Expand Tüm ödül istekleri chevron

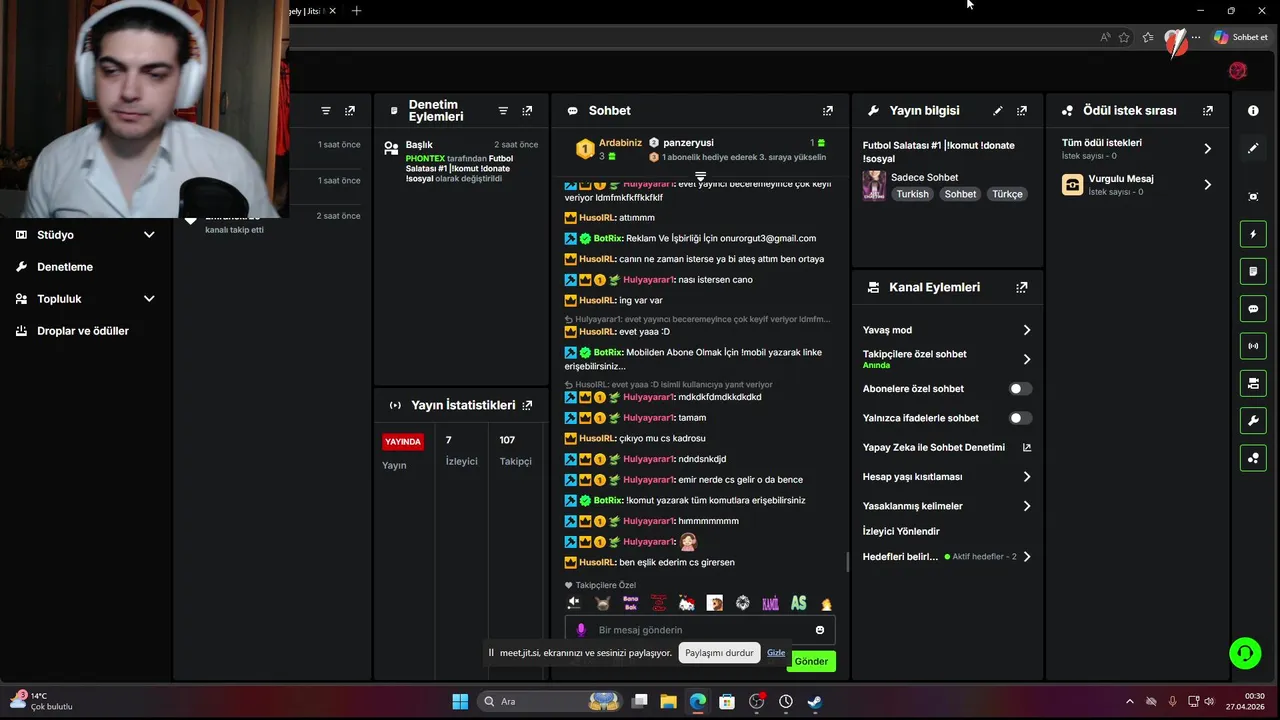[x=1207, y=149]
